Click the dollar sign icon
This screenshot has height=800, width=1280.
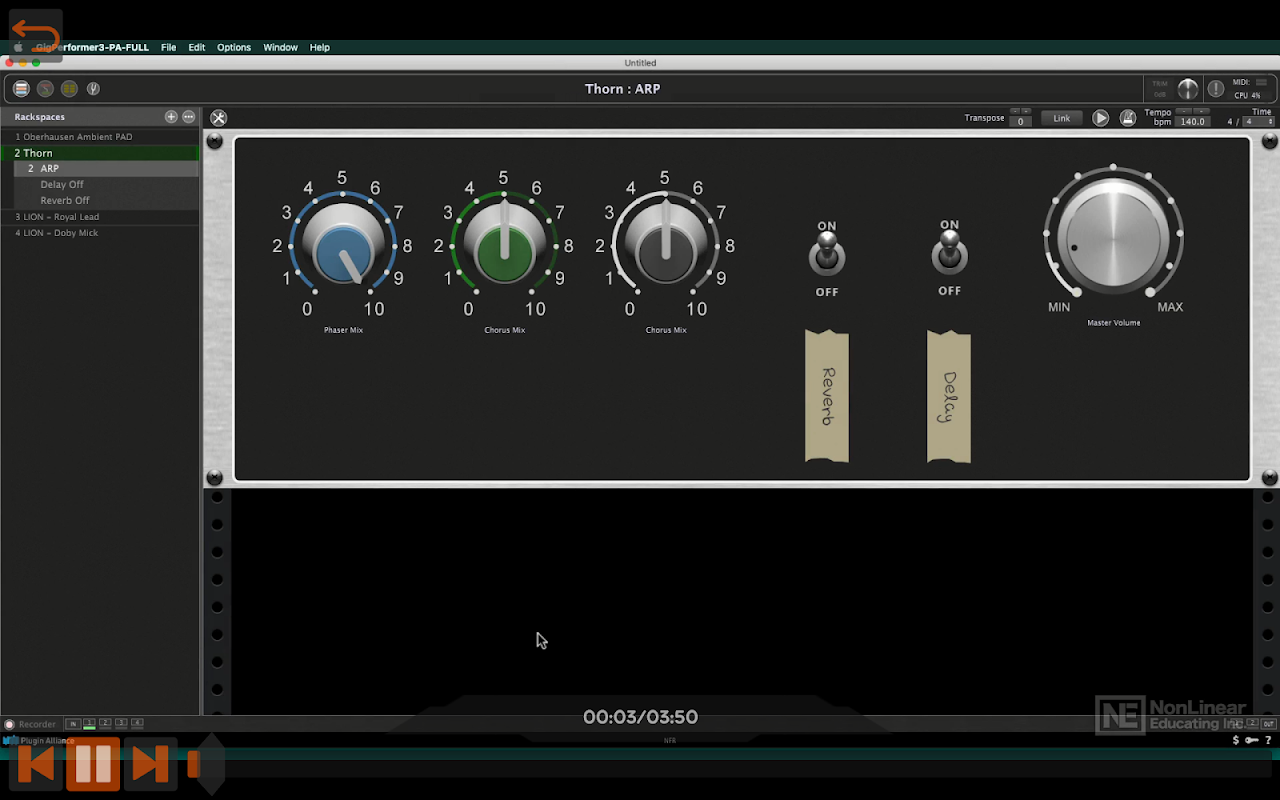[1237, 741]
